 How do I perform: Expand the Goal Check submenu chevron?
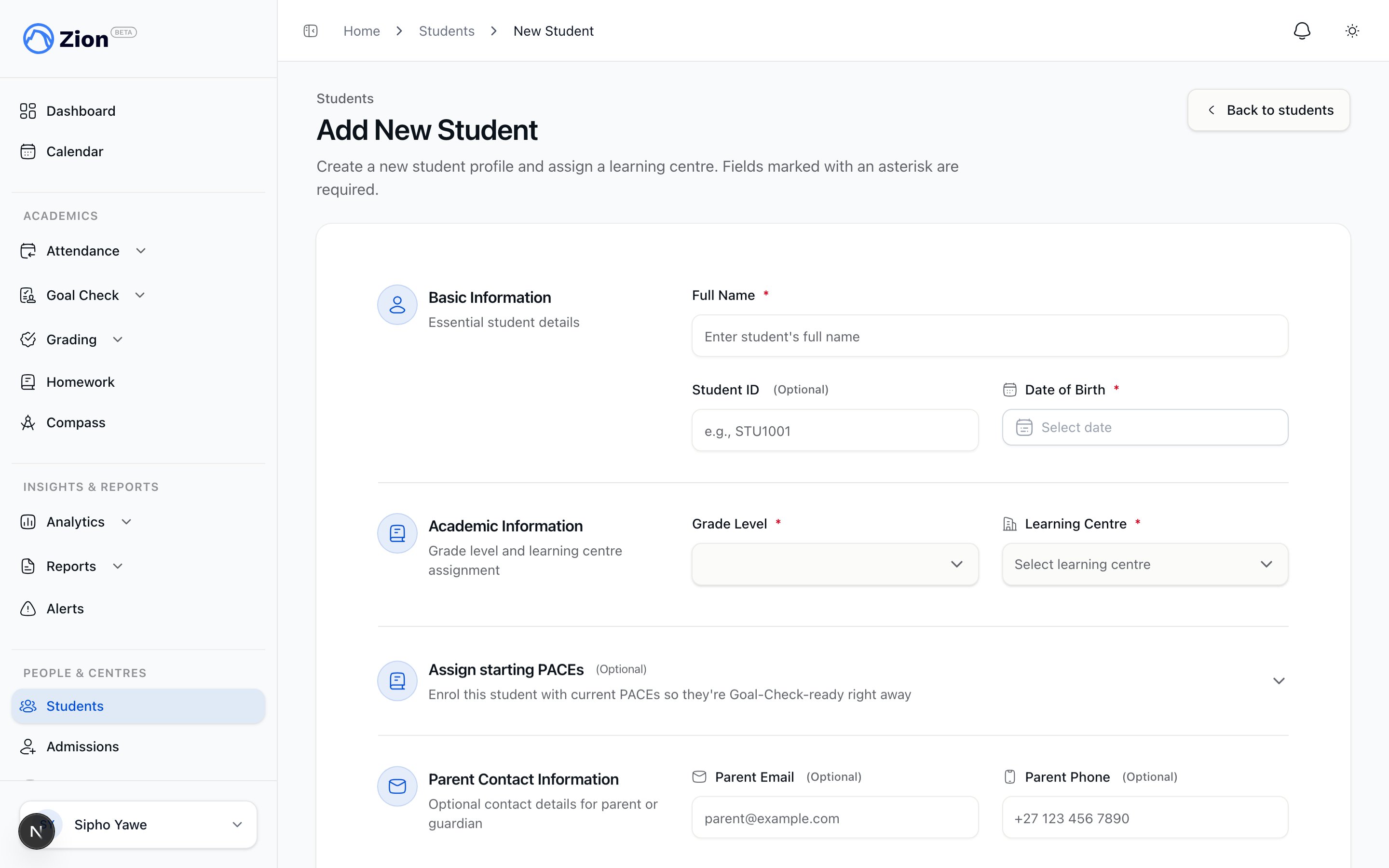tap(139, 295)
